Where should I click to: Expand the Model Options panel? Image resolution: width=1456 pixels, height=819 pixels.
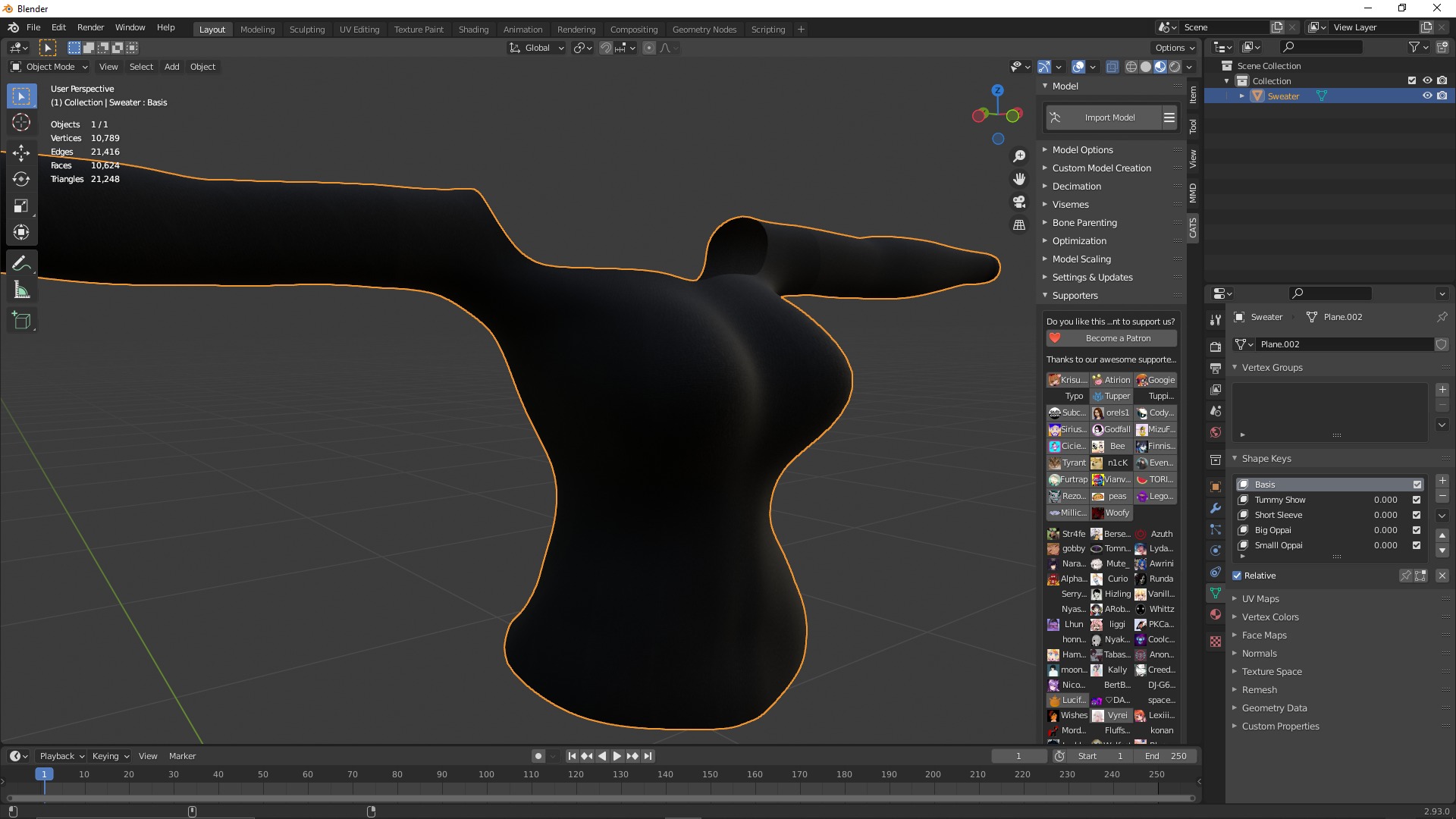[1082, 150]
